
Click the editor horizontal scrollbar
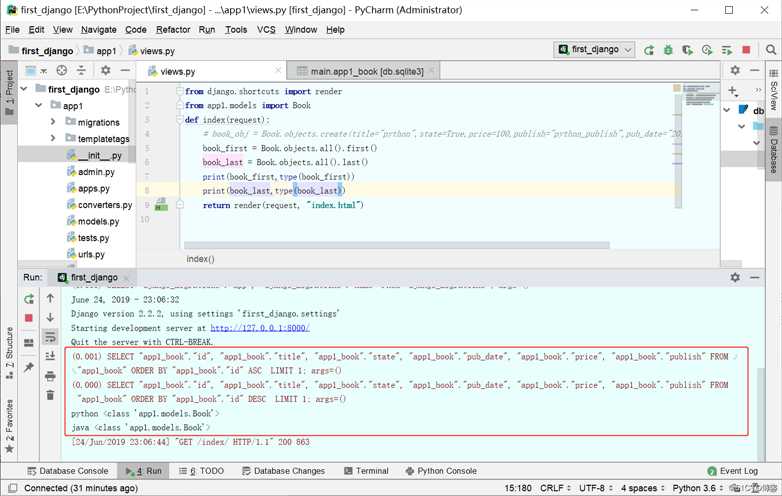coord(396,245)
